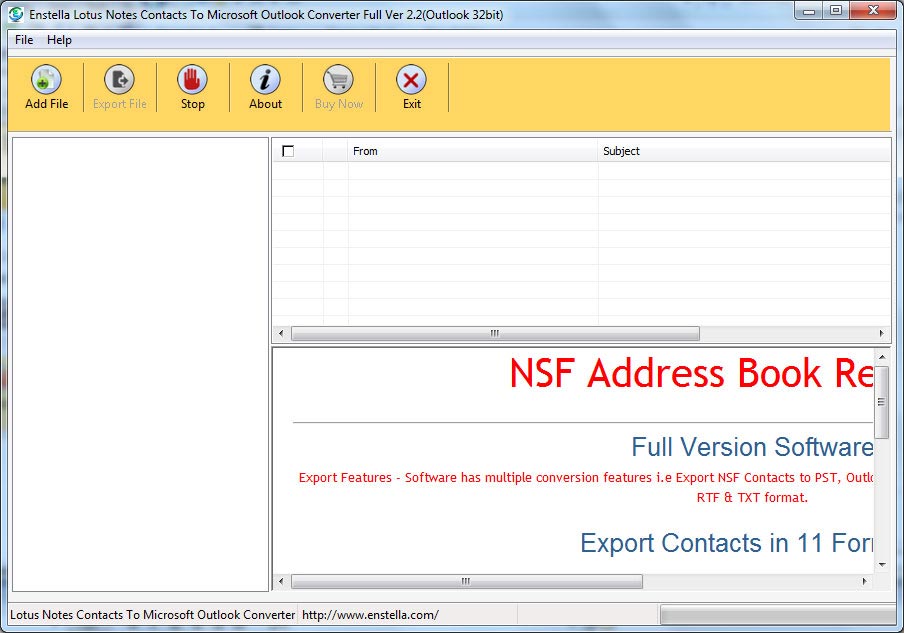The image size is (904, 633).
Task: Click left arrow of message list scrollbar
Action: [280, 333]
